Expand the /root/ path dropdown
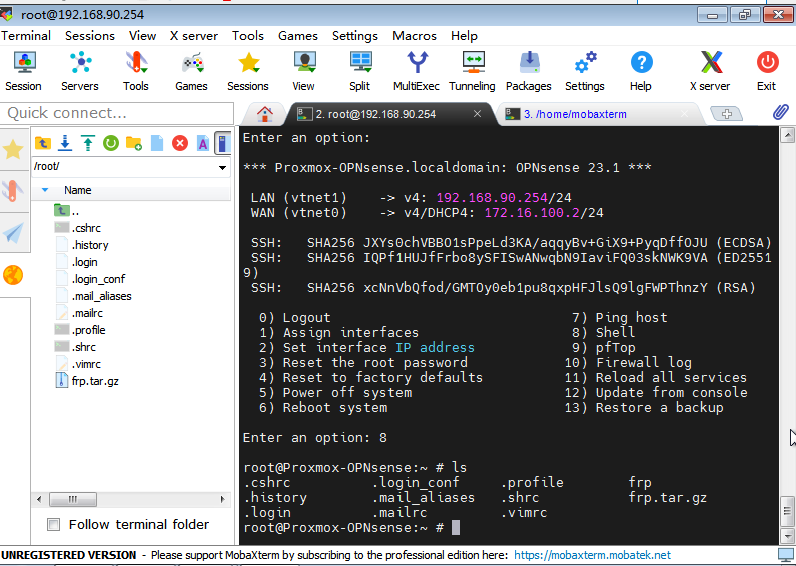 223,168
